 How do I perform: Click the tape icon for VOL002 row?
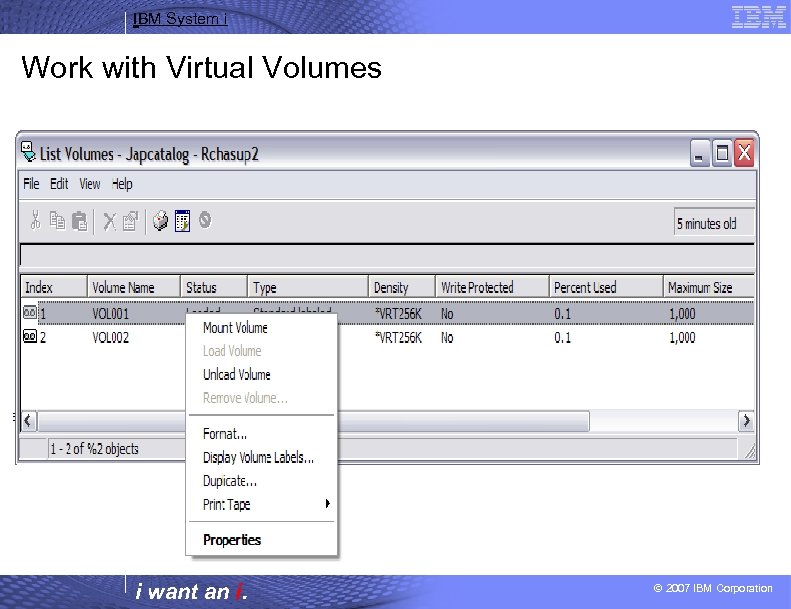(30, 336)
